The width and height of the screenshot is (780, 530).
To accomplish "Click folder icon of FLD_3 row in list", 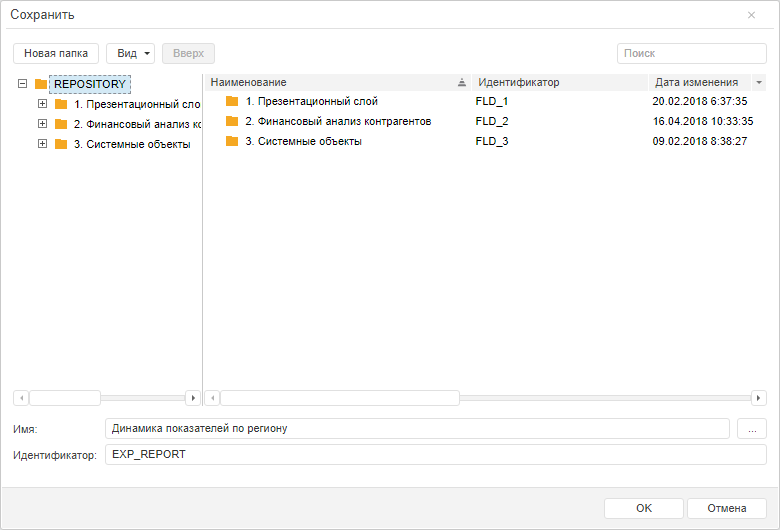I will tap(232, 141).
